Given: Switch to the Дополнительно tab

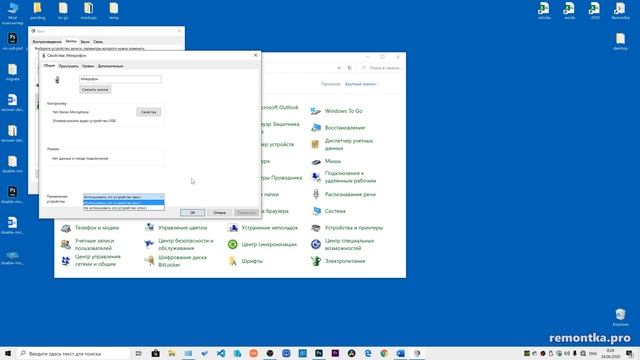Looking at the screenshot, I should (x=111, y=66).
